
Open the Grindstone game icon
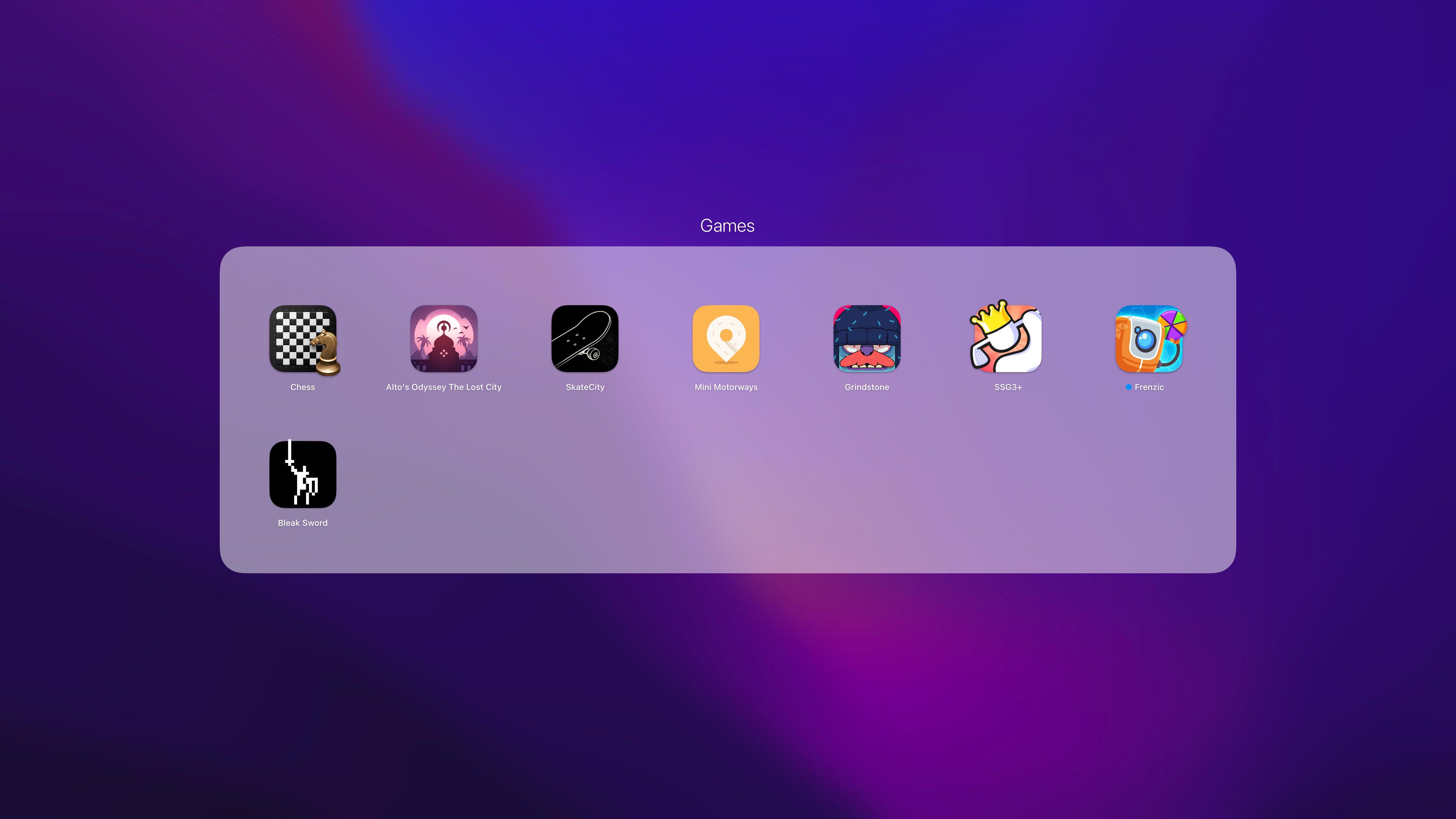point(866,339)
